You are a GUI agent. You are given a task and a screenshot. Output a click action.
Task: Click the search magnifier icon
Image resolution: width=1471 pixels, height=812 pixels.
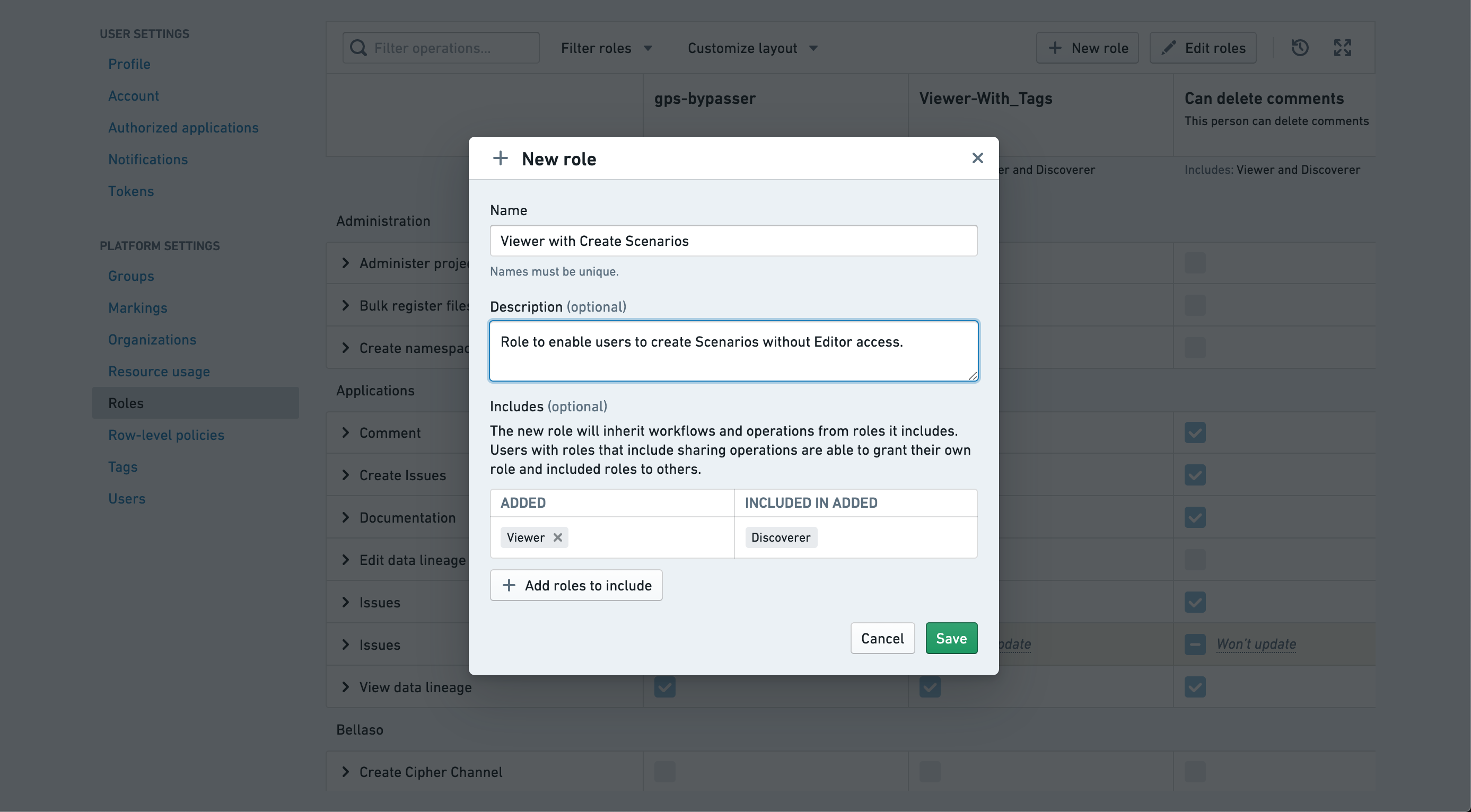coord(358,48)
